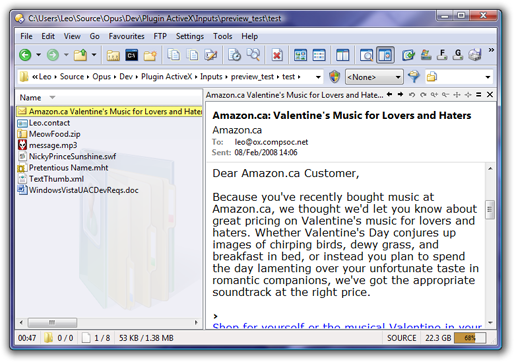Zoom in using viewer pane magnifier plus

click(x=434, y=95)
